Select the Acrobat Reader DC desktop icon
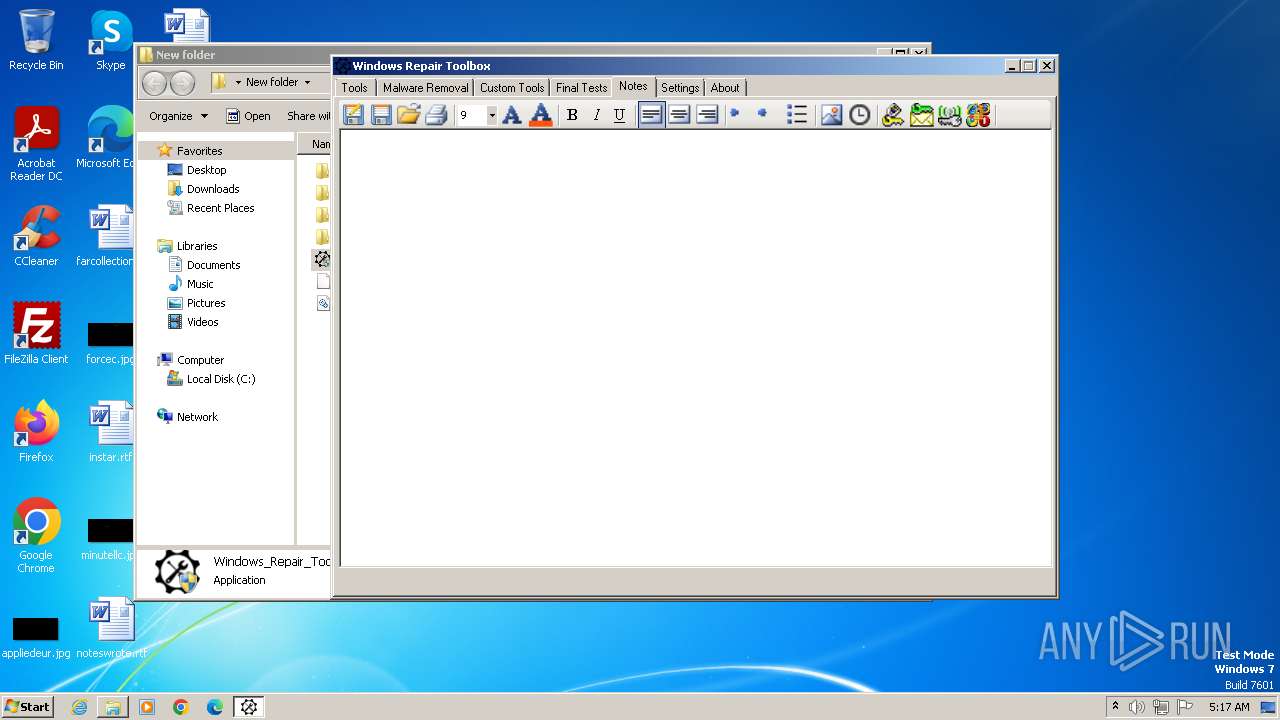This screenshot has height=720, width=1280. point(36,145)
